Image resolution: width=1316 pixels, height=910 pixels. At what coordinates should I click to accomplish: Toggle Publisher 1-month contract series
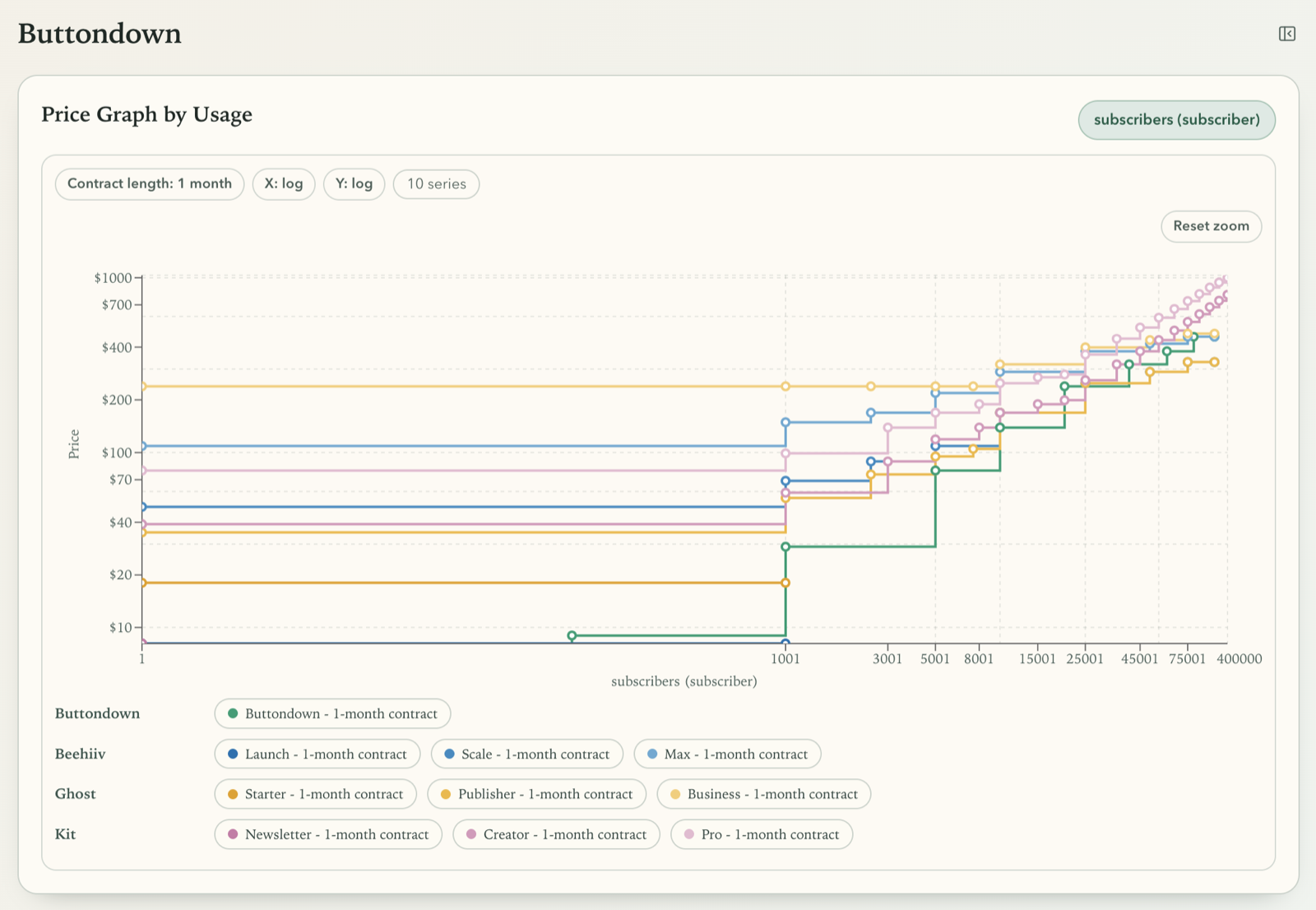point(537,794)
